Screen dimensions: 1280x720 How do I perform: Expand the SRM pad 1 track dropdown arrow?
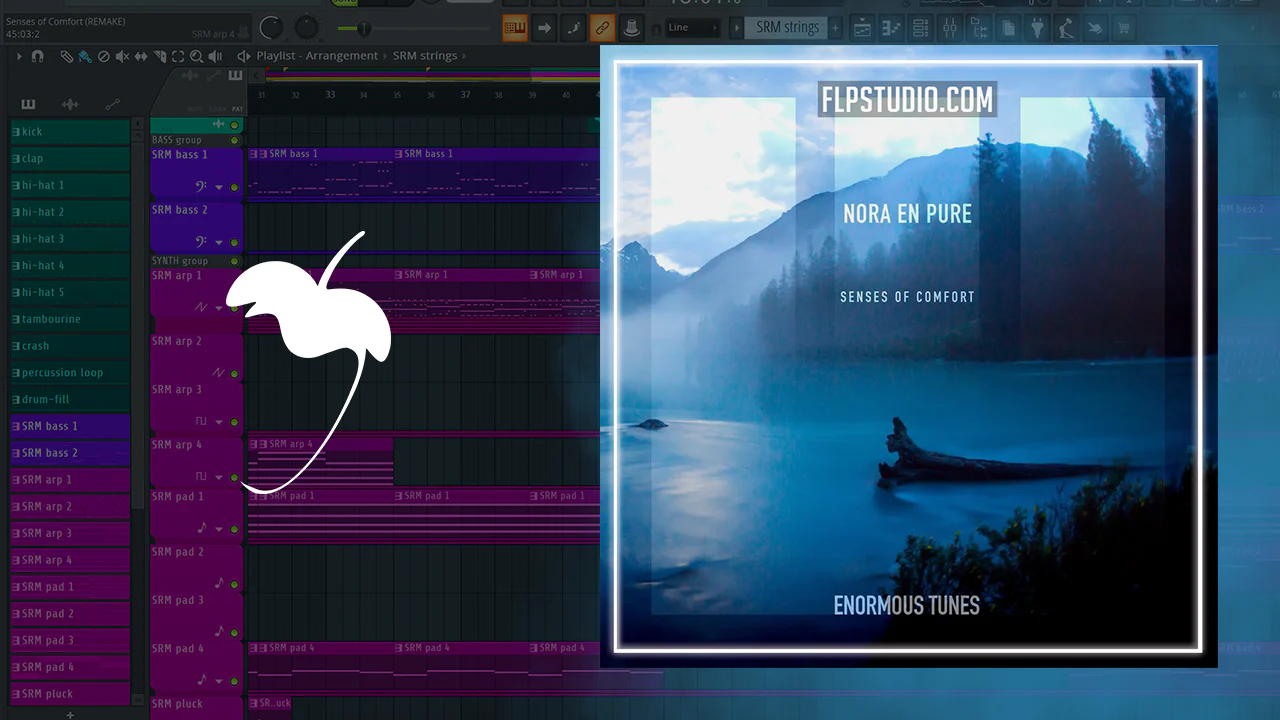point(219,529)
